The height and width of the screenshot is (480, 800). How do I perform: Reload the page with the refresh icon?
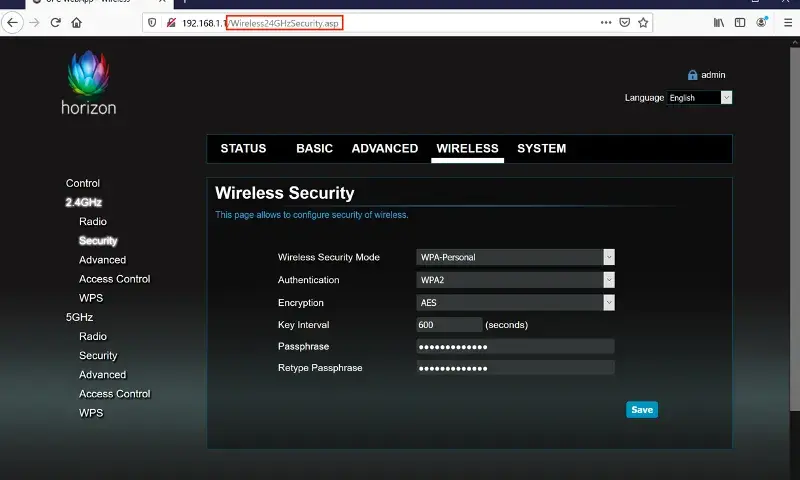(x=56, y=22)
